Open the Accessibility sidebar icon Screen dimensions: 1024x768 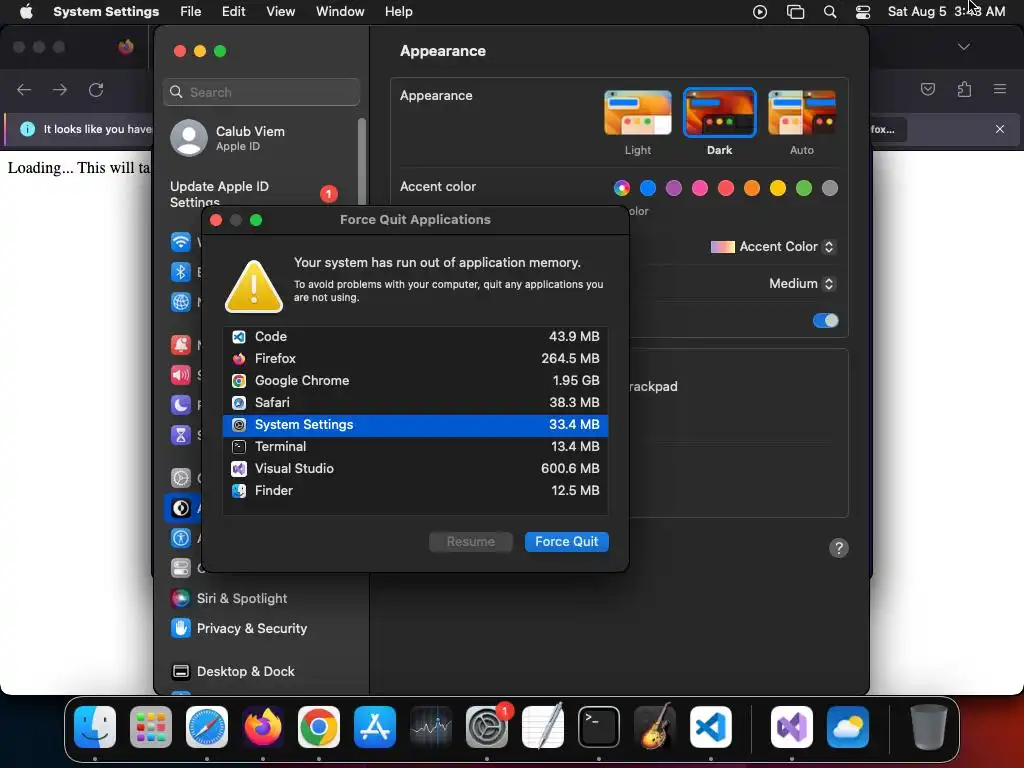(x=181, y=538)
